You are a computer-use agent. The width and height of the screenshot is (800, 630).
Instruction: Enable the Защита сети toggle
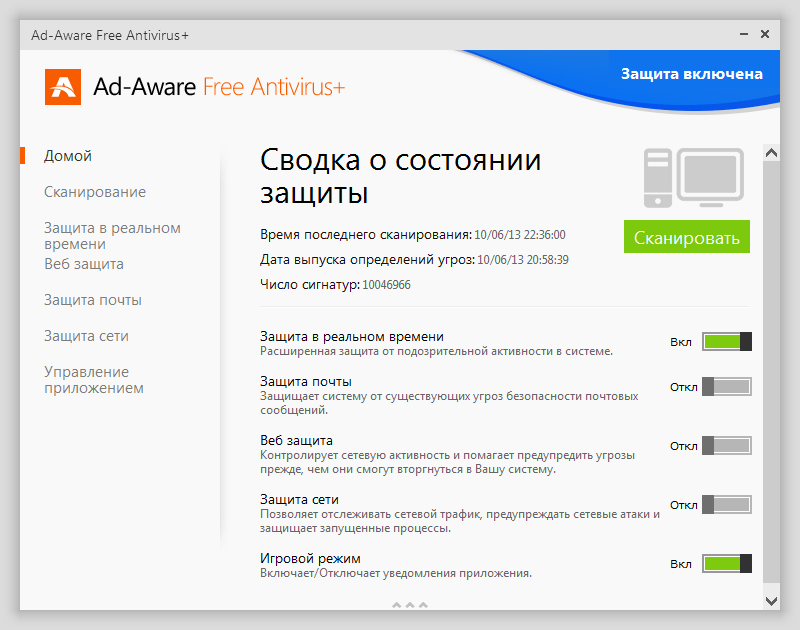click(x=727, y=505)
